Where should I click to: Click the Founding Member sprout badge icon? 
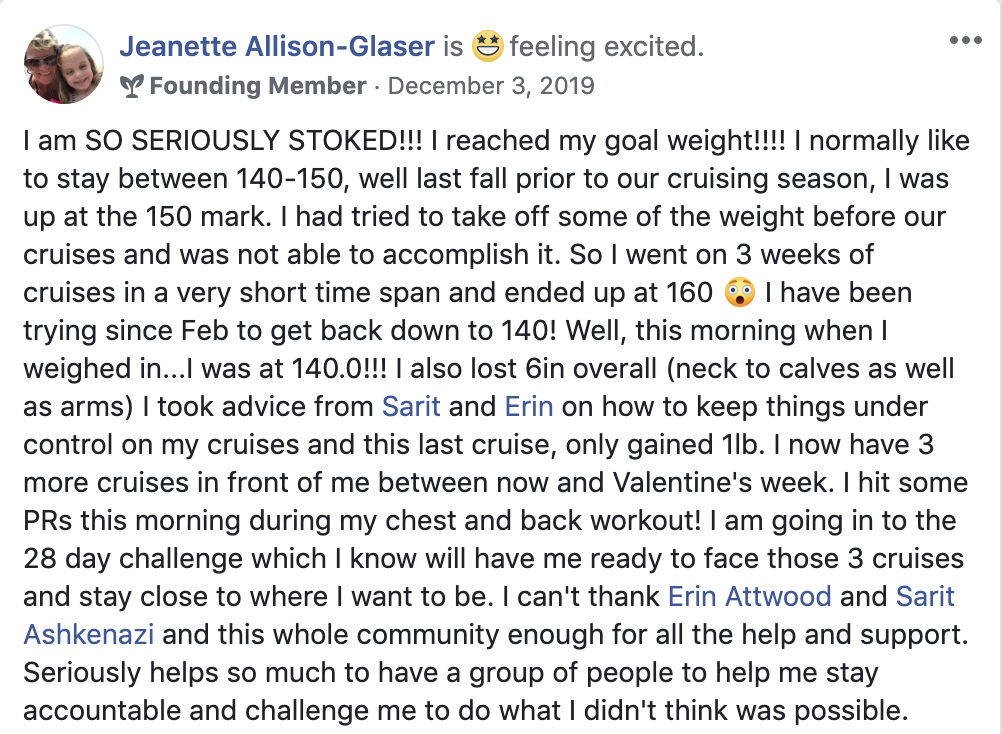tap(132, 86)
